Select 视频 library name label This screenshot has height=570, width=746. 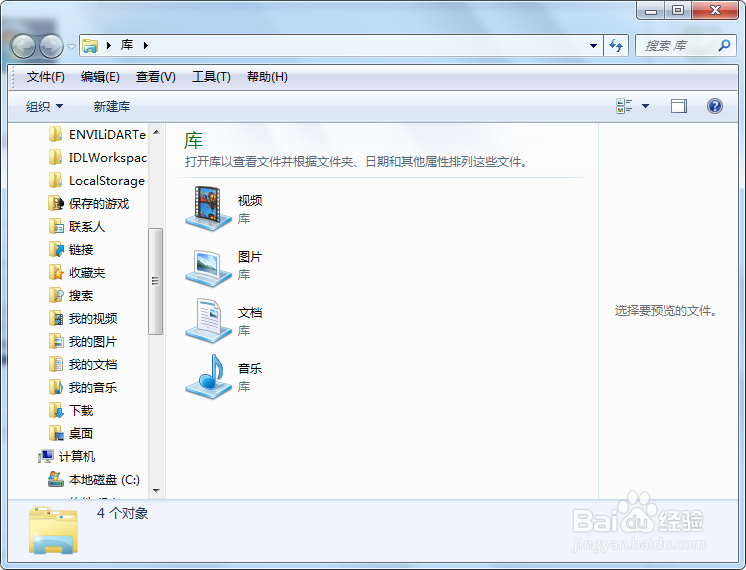click(x=250, y=200)
